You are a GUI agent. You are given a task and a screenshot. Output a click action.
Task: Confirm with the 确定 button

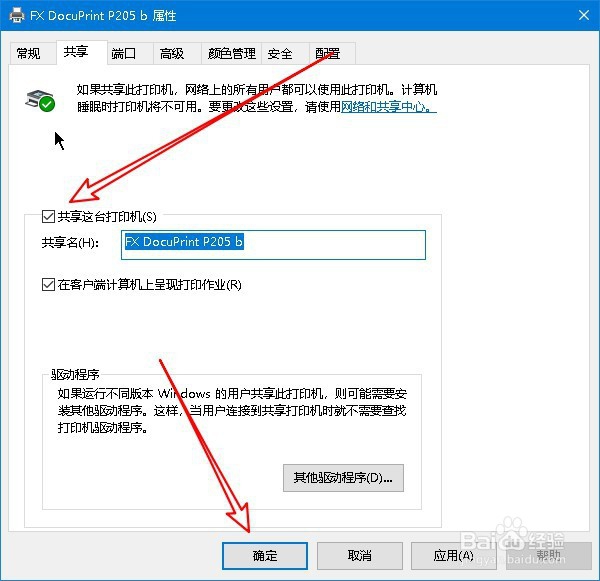[265, 556]
